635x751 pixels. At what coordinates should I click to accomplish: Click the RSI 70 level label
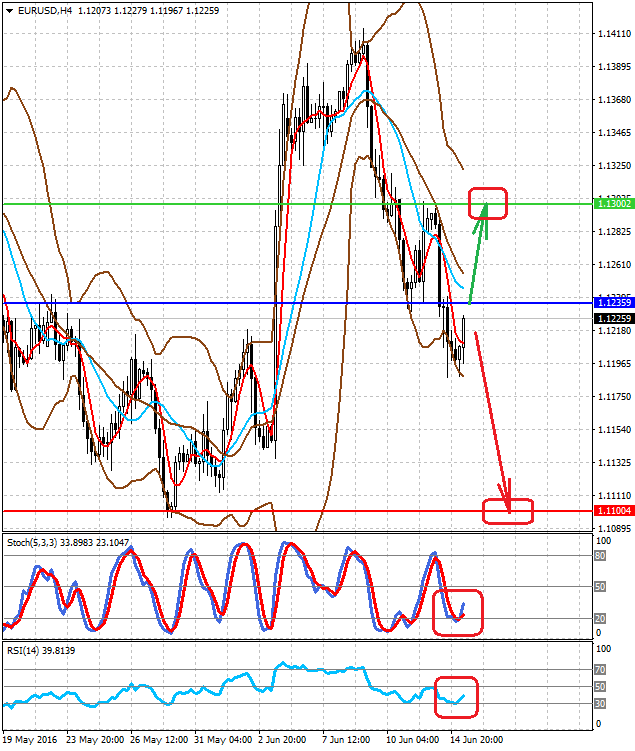click(x=600, y=670)
